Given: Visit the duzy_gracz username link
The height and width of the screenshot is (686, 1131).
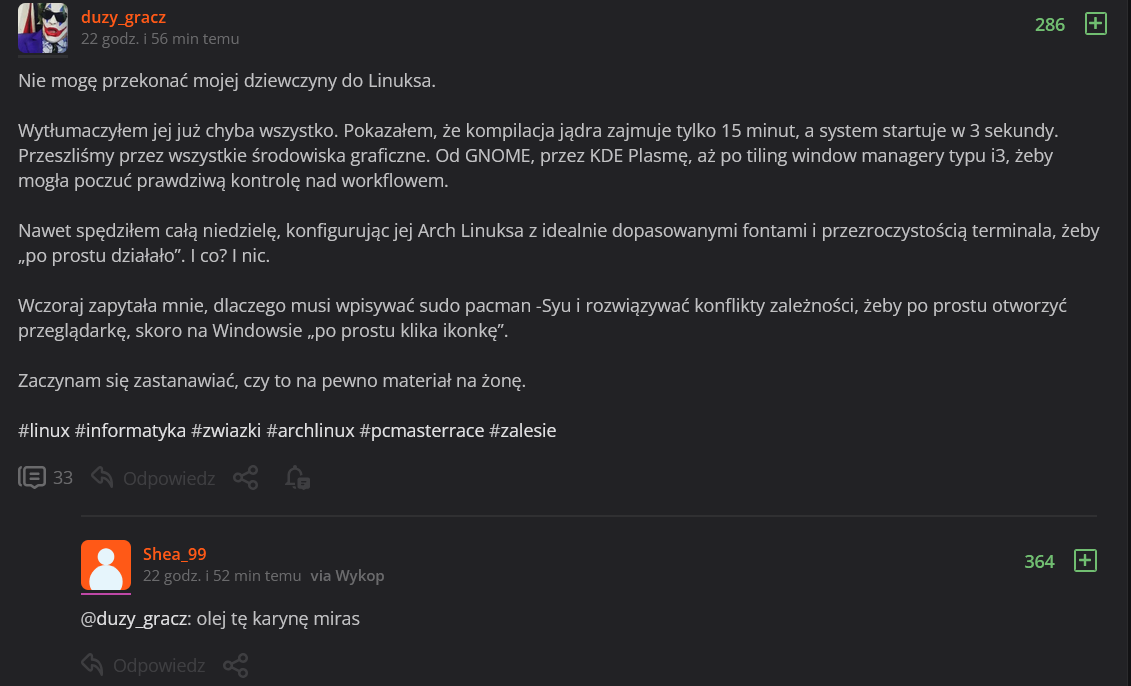Looking at the screenshot, I should 123,16.
